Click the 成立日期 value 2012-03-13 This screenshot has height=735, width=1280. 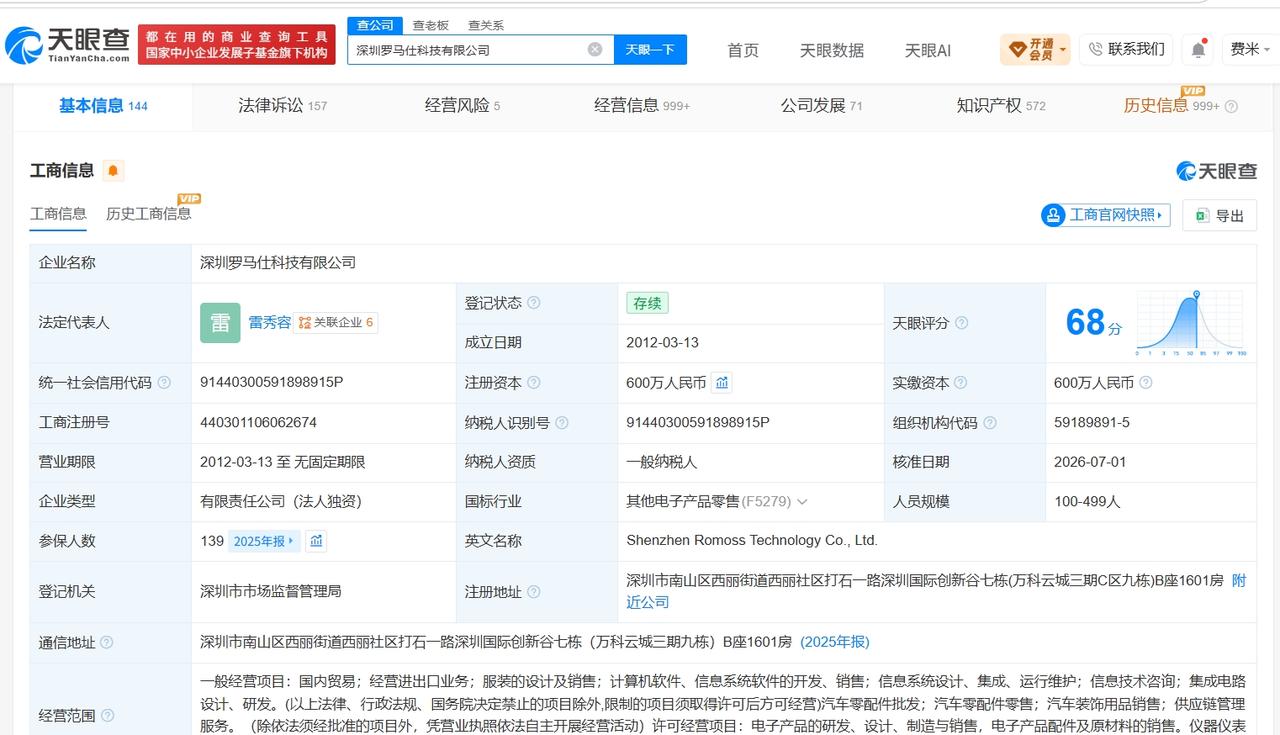pos(663,343)
